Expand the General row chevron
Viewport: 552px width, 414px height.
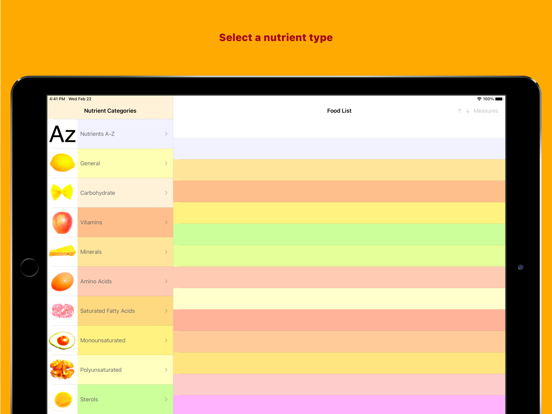[x=166, y=163]
